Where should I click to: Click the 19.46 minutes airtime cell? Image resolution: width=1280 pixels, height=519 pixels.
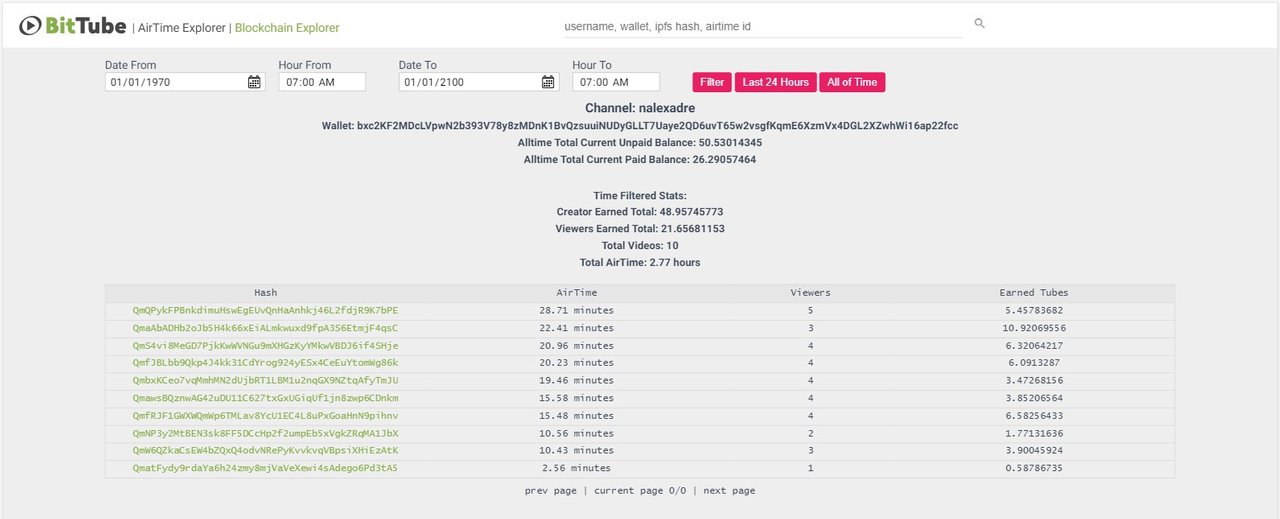tap(576, 380)
